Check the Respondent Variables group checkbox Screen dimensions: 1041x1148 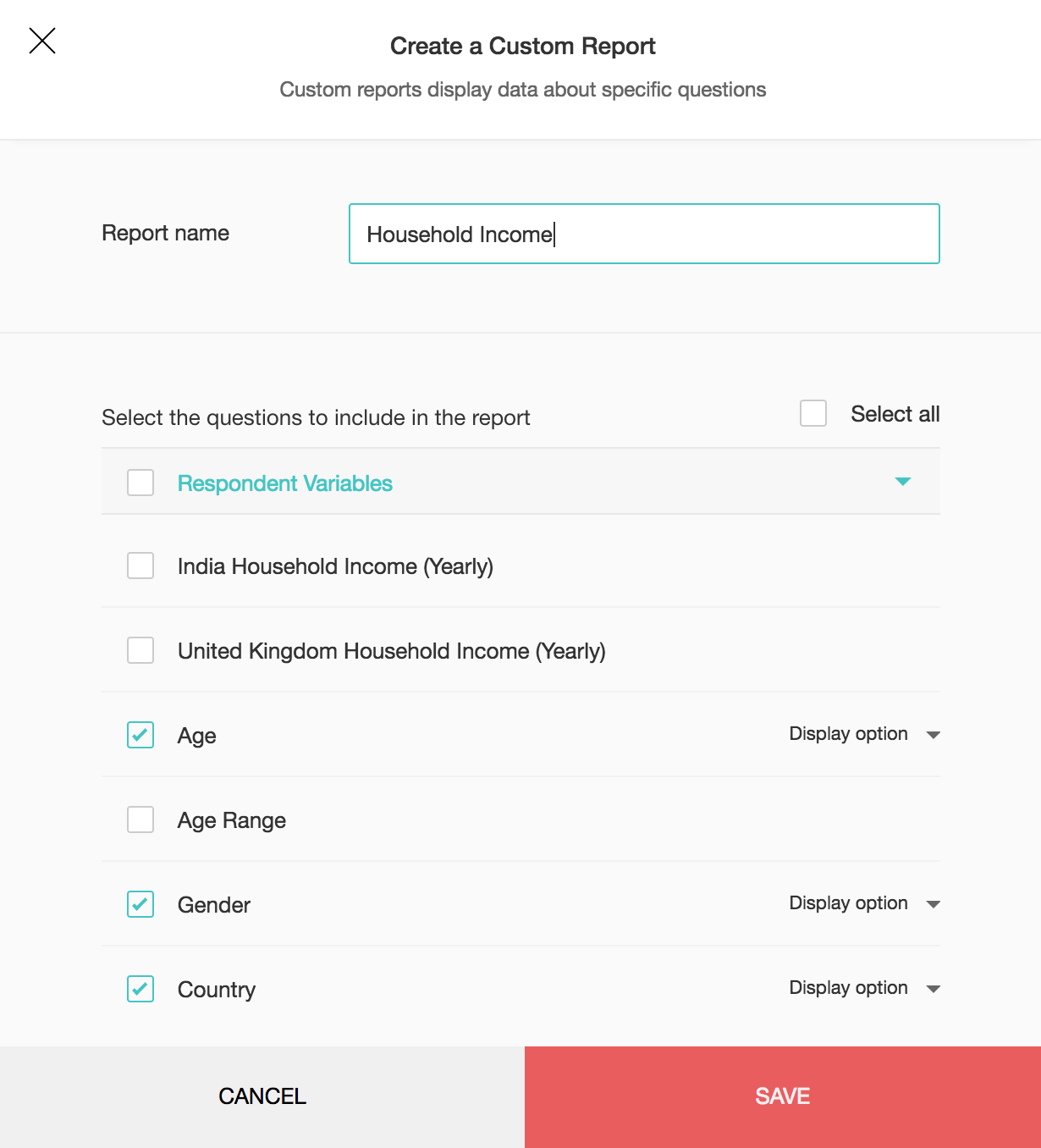140,483
